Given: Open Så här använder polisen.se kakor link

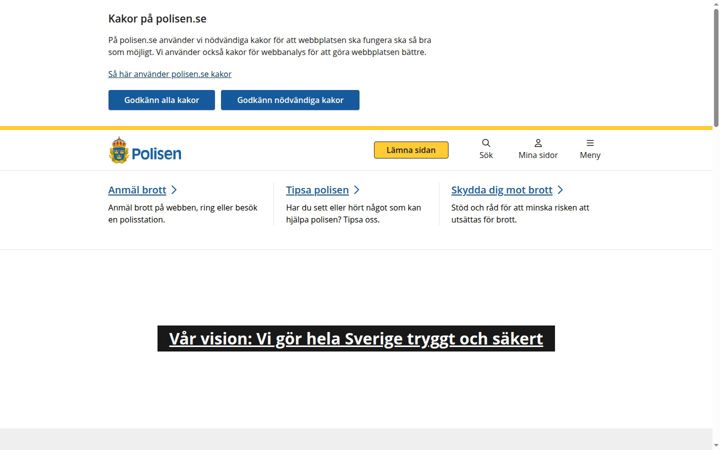Looking at the screenshot, I should pos(170,74).
